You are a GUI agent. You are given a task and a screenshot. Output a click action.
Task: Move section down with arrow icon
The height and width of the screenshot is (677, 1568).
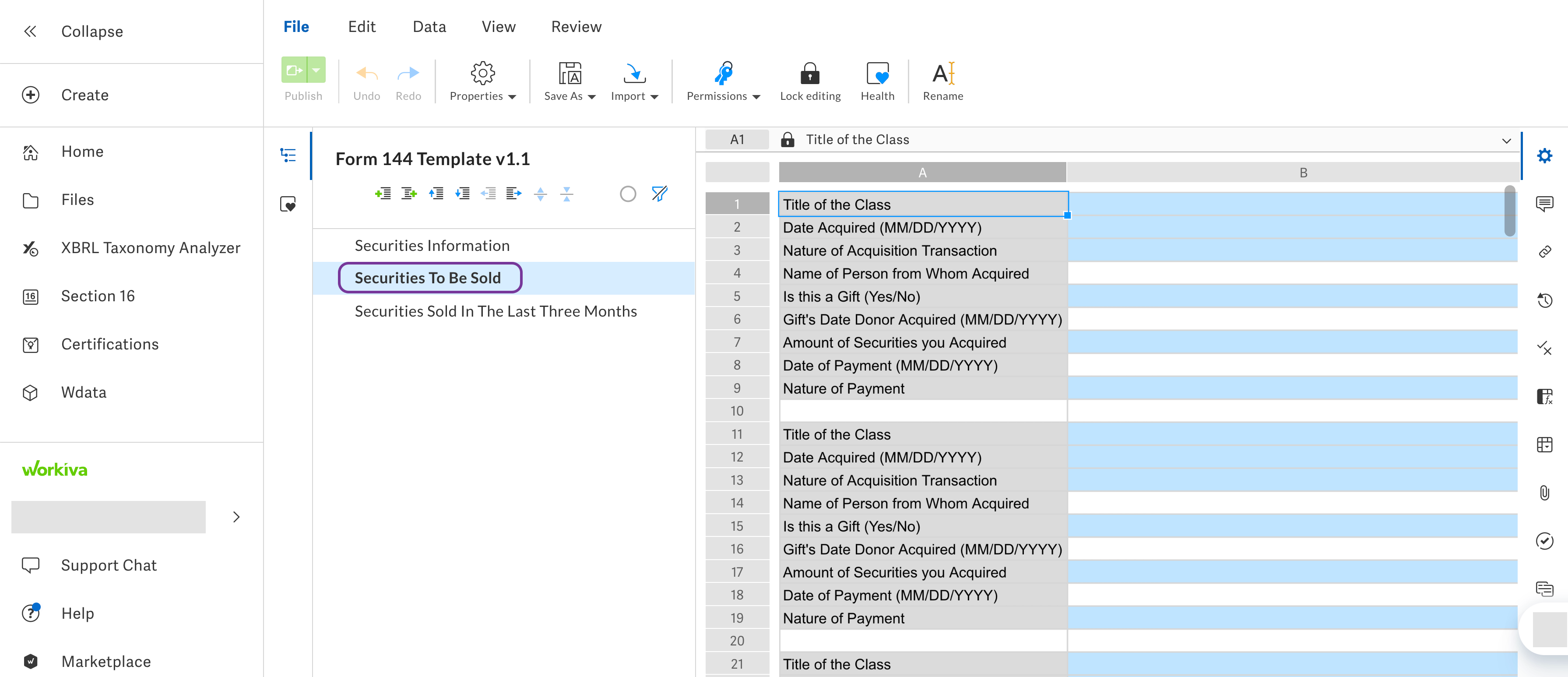point(462,194)
